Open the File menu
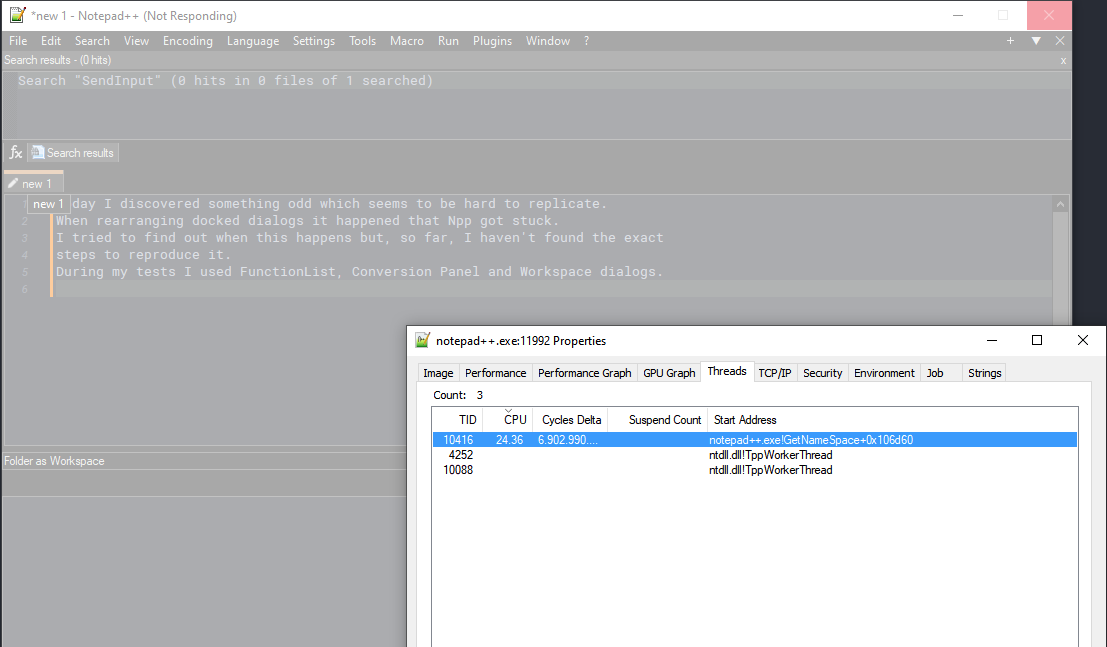The image size is (1107, 647). [x=18, y=41]
